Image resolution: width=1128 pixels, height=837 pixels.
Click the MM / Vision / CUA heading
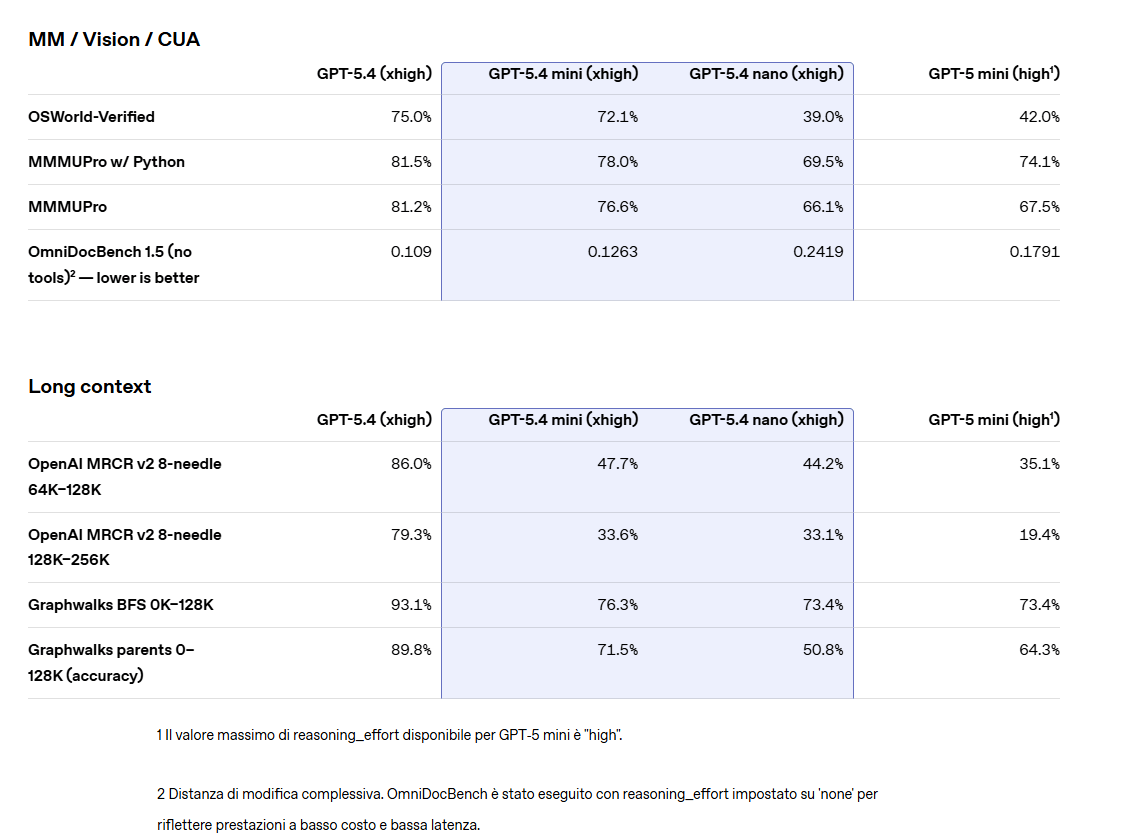(114, 39)
